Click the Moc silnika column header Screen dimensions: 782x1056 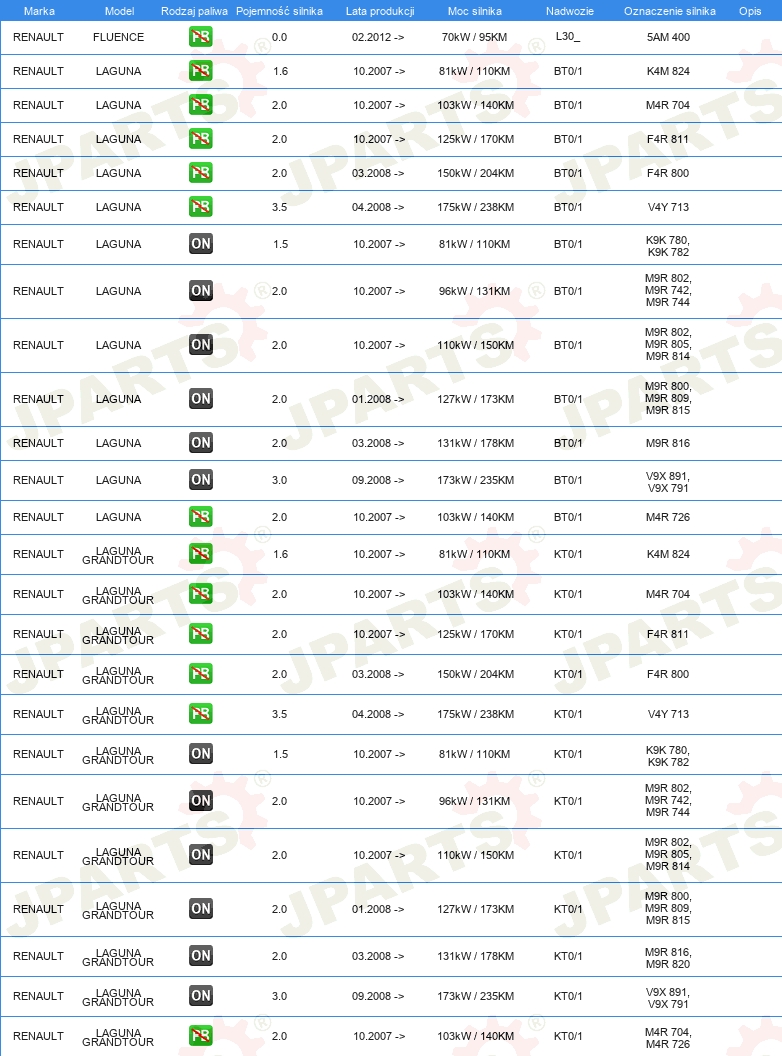(x=475, y=11)
